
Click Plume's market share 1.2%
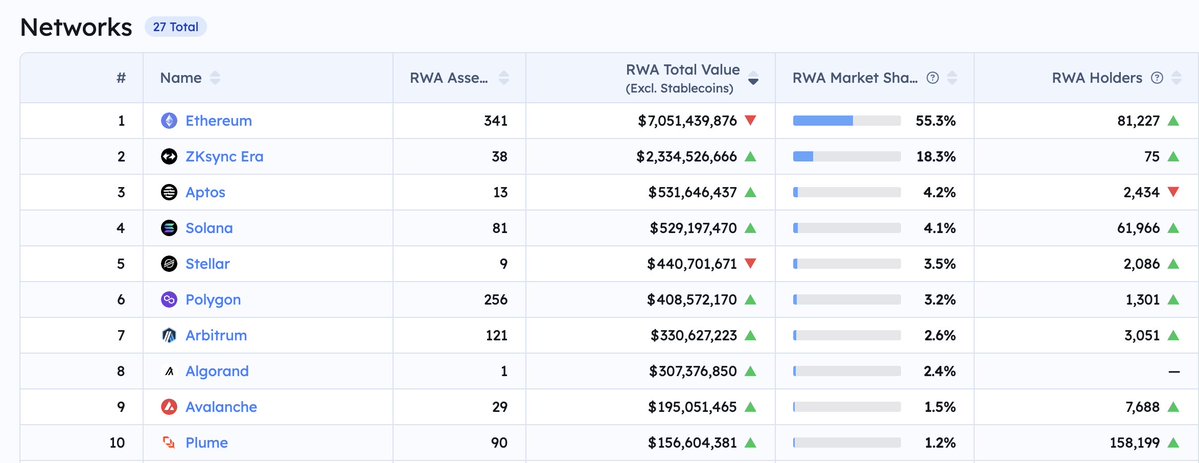pos(940,442)
